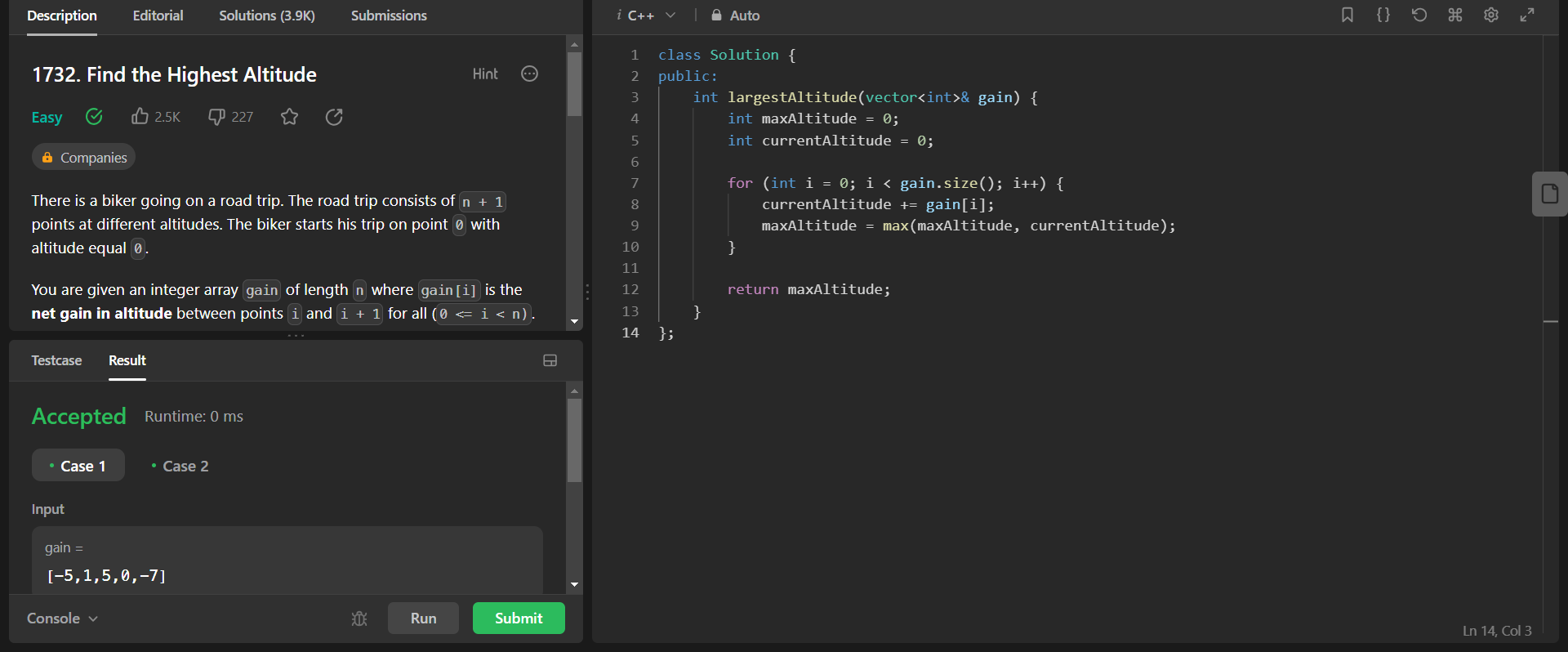The width and height of the screenshot is (1568, 652).
Task: Click the format code braces icon
Action: tap(1383, 15)
